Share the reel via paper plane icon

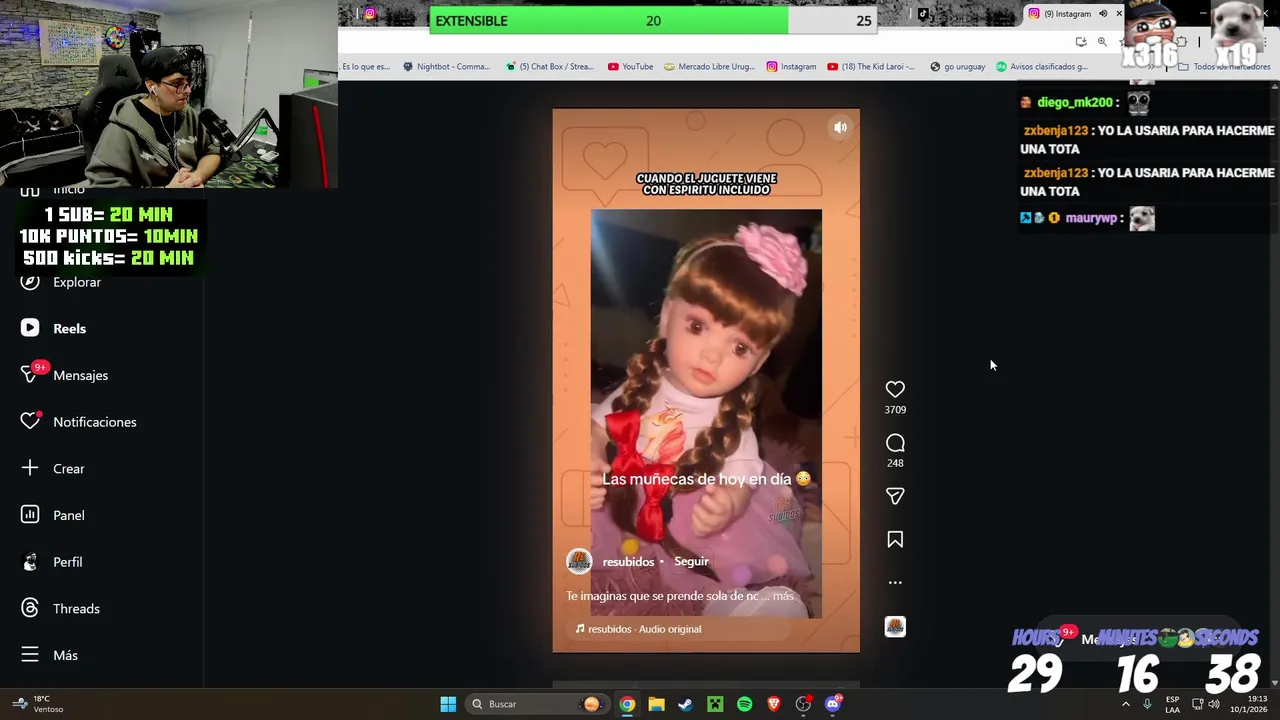895,496
